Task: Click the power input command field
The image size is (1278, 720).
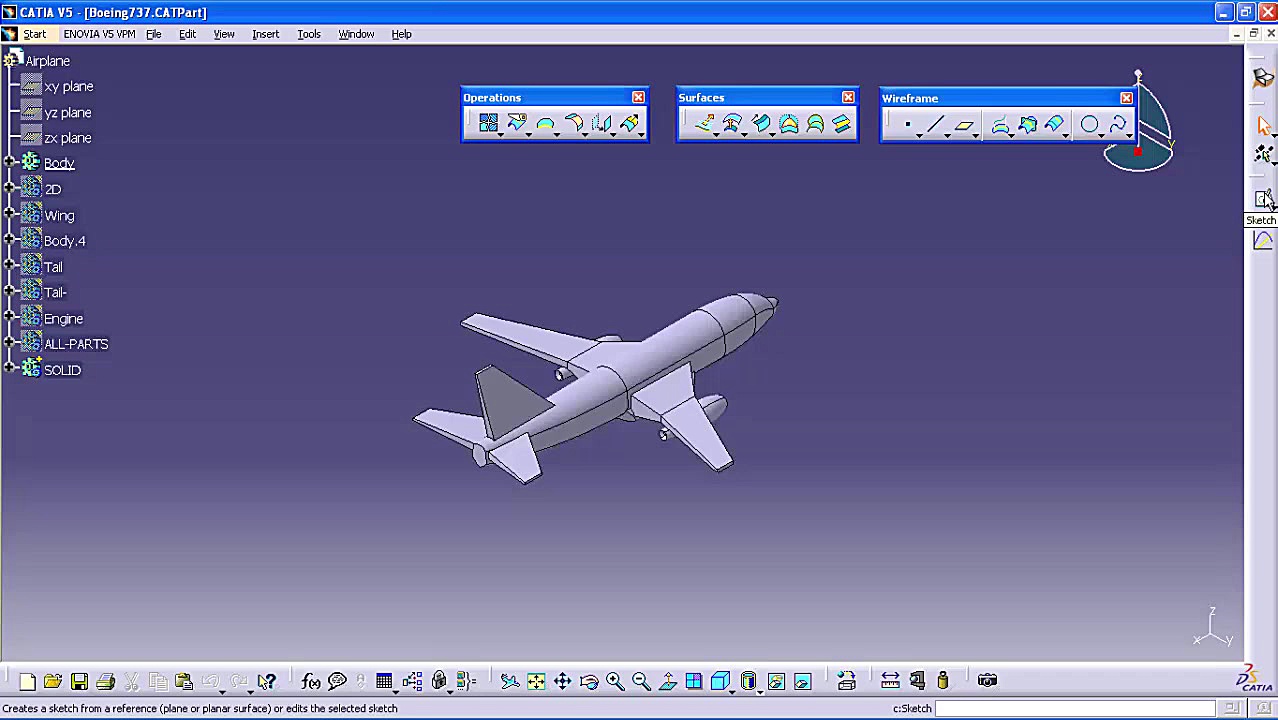Action: [1076, 708]
